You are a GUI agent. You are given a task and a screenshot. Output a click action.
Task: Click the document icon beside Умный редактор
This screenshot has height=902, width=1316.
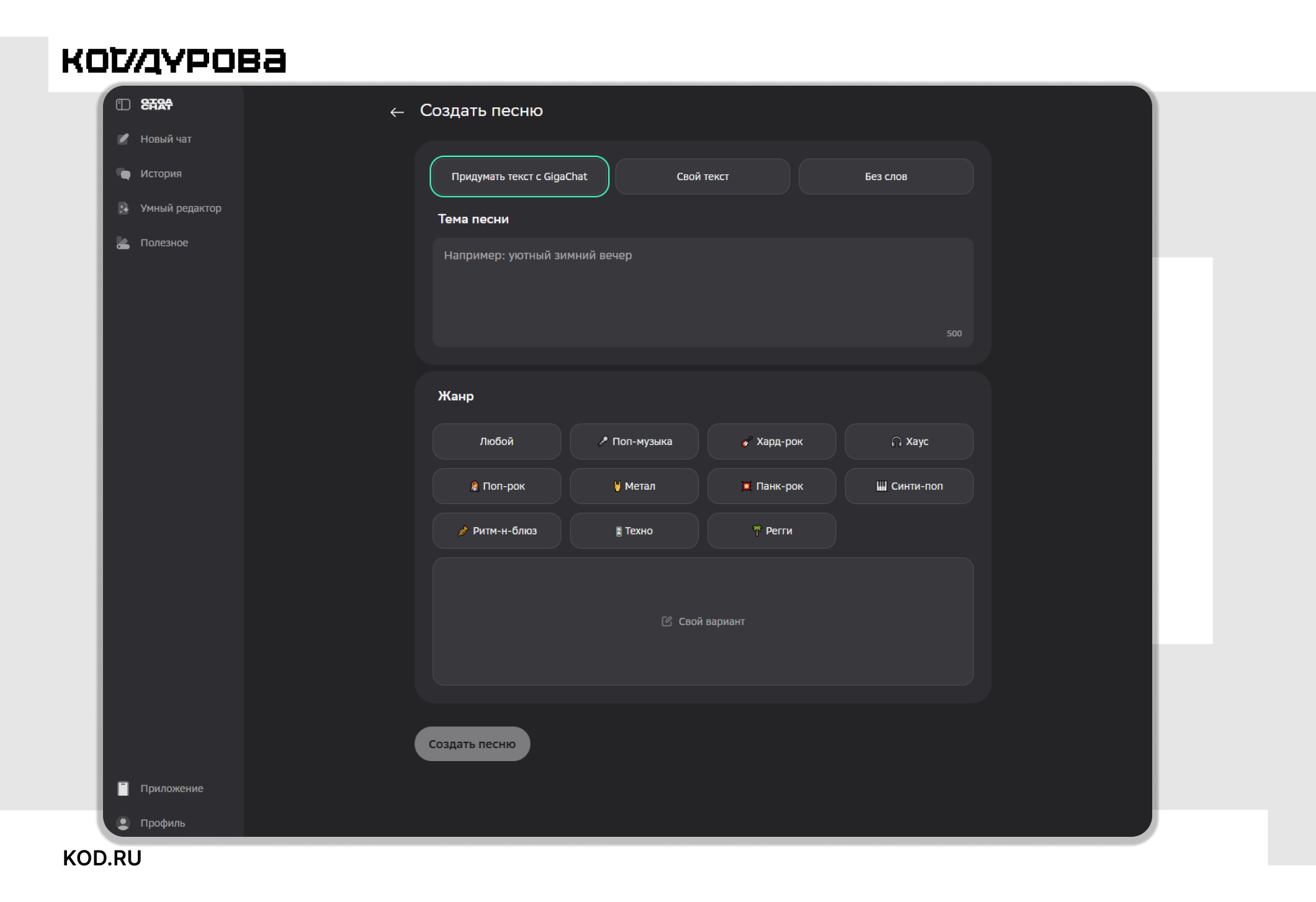[123, 208]
